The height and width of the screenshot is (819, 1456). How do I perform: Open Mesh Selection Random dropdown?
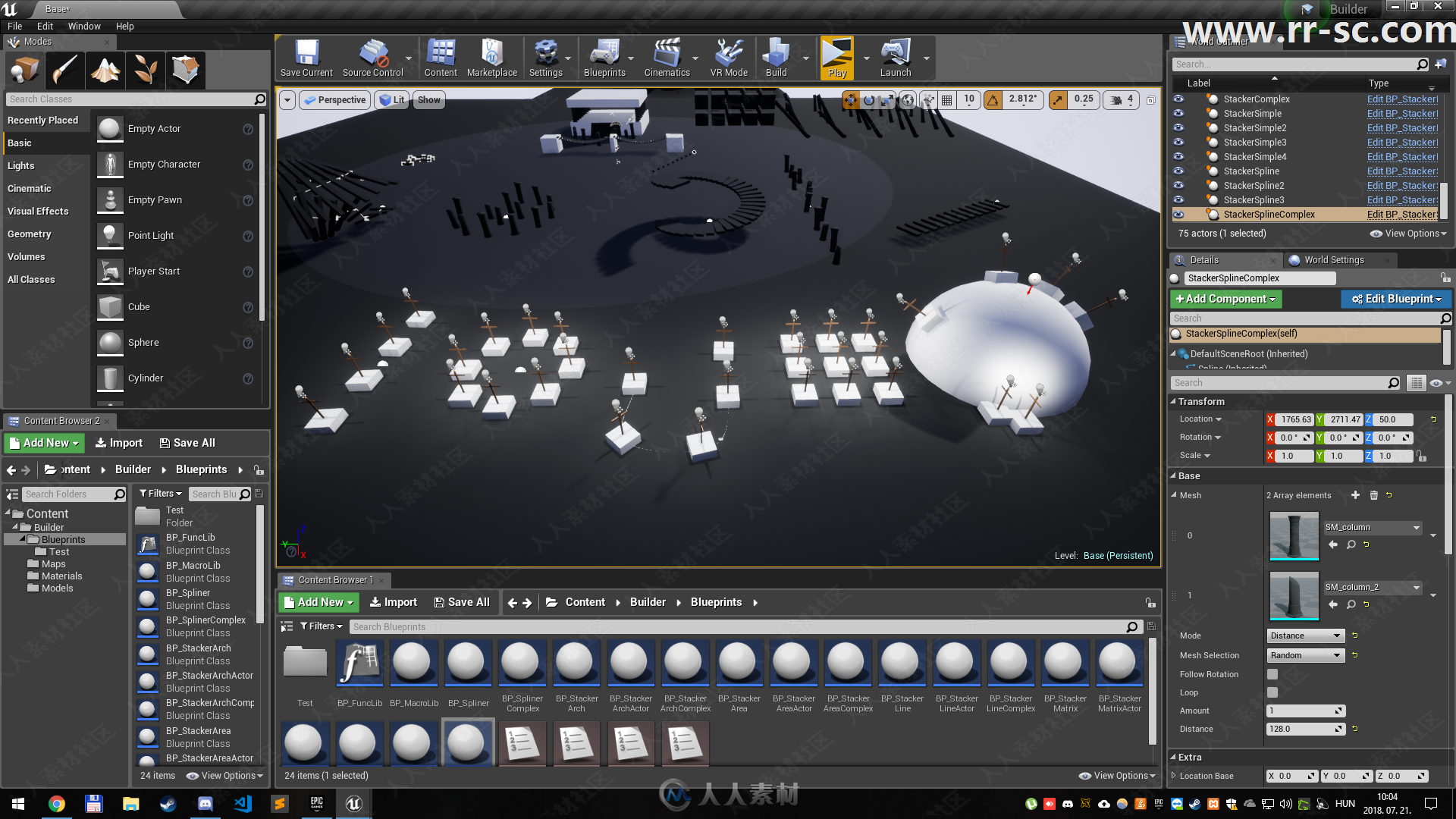pos(1305,655)
